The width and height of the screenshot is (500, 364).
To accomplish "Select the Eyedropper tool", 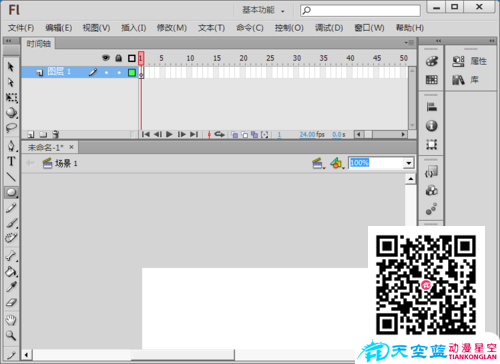I will coord(11,287).
